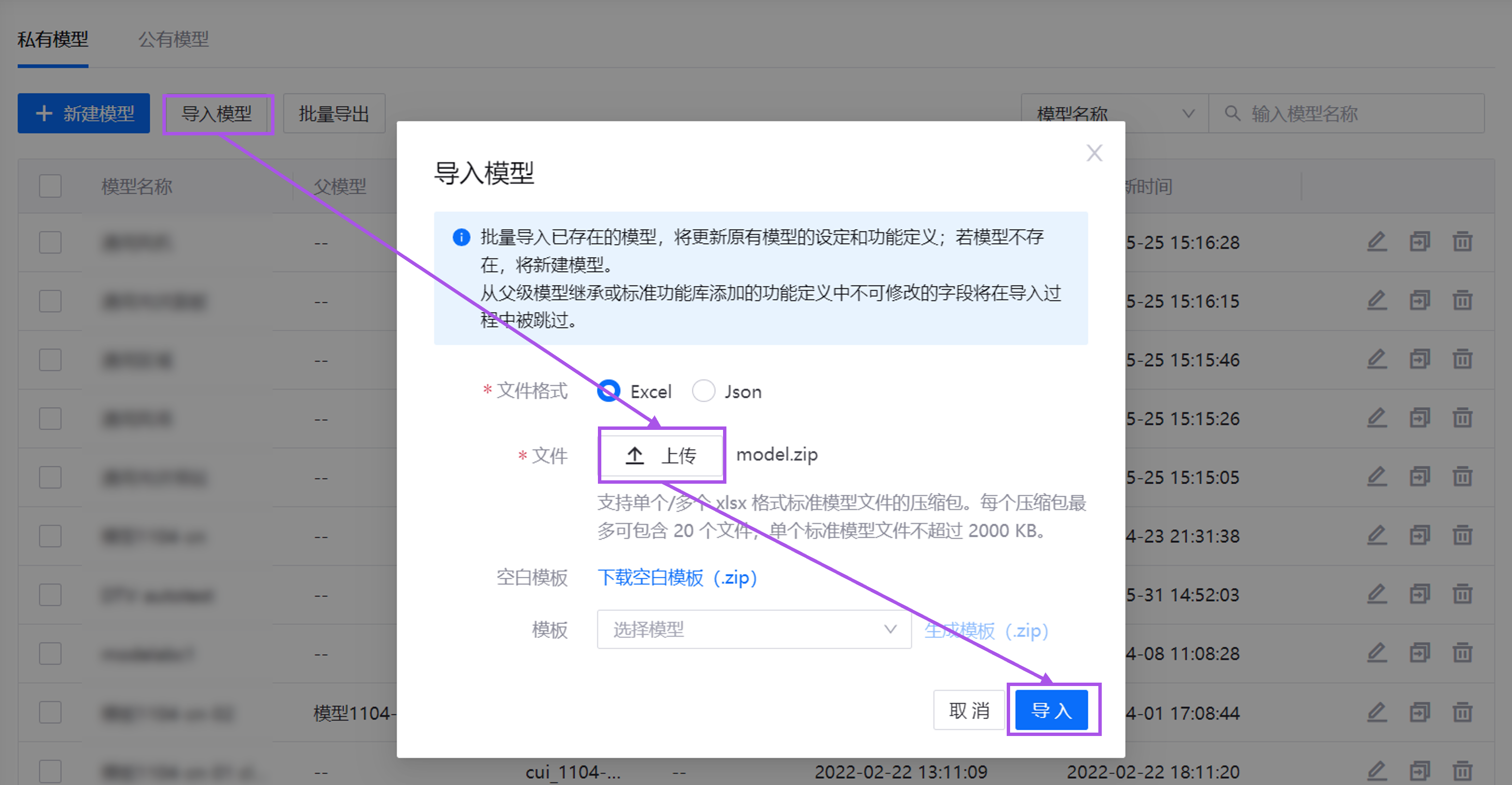Edit the model updated at 15:16:15
Screen dimensions: 1512x785
[x=1377, y=301]
